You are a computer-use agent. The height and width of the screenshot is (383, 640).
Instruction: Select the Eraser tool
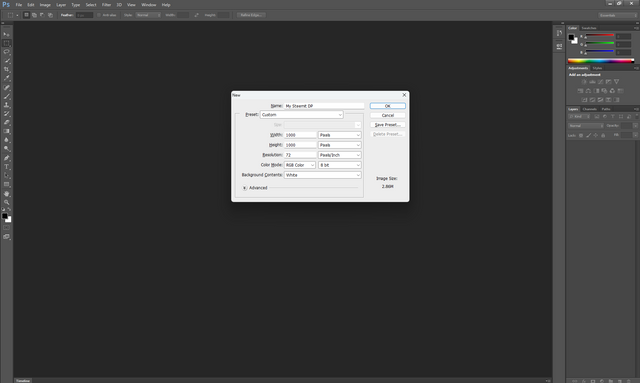7,122
